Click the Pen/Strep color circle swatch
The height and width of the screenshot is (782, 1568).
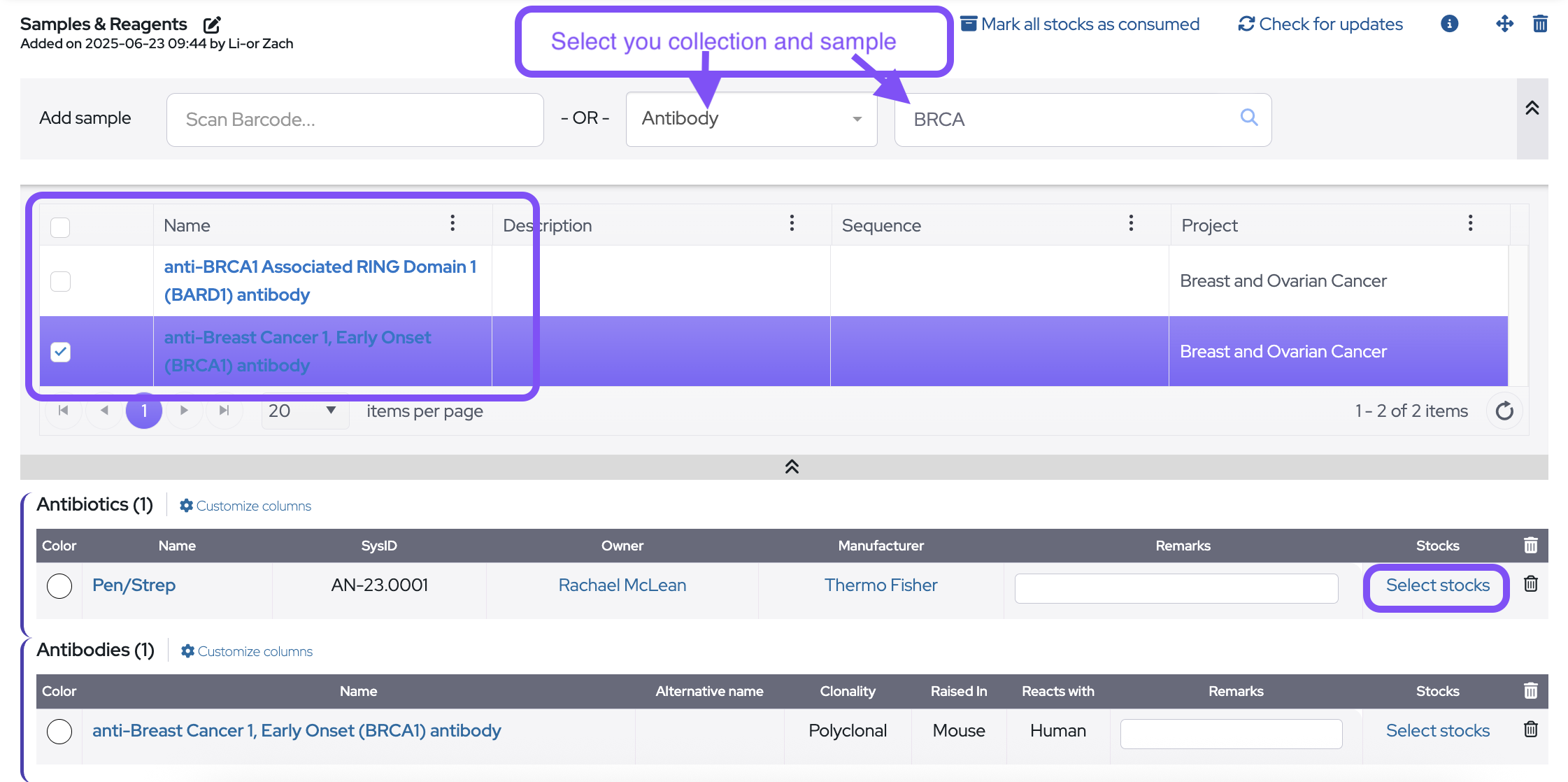click(x=59, y=585)
